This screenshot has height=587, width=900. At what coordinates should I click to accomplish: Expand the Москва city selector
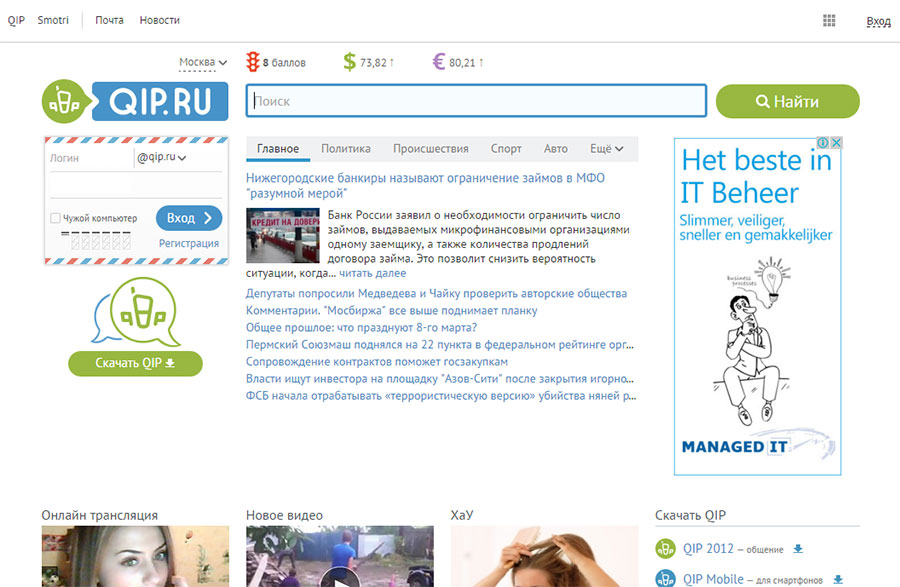point(203,62)
